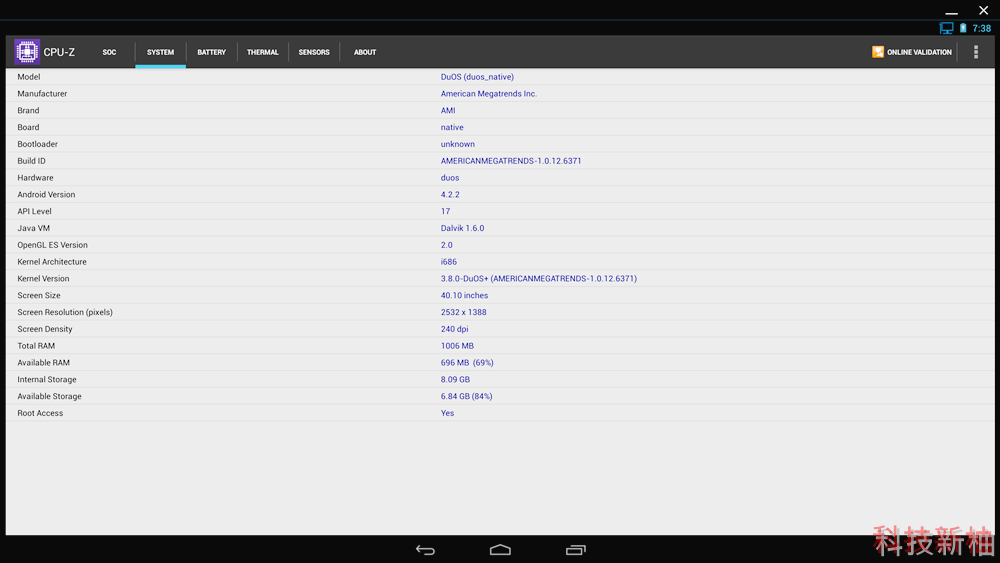The width and height of the screenshot is (1000, 563).
Task: Switch to the SOC tab
Action: coord(109,52)
